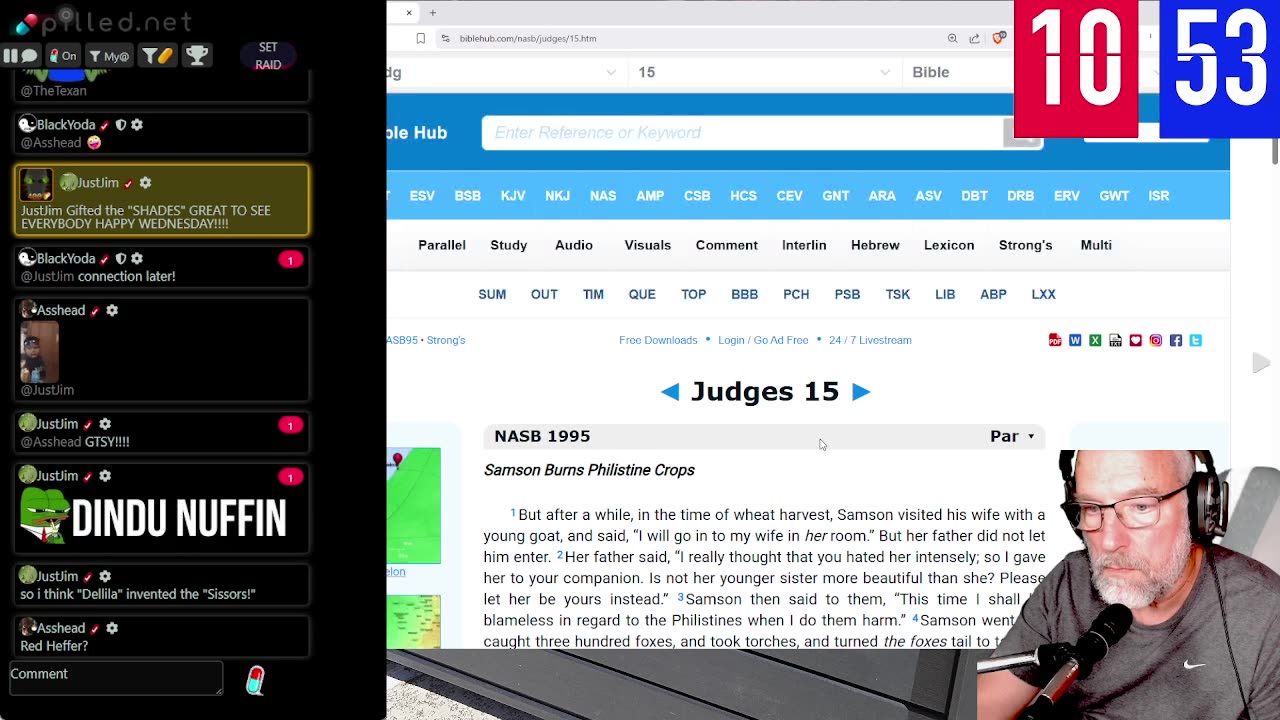Click the Word document icon

click(1075, 341)
